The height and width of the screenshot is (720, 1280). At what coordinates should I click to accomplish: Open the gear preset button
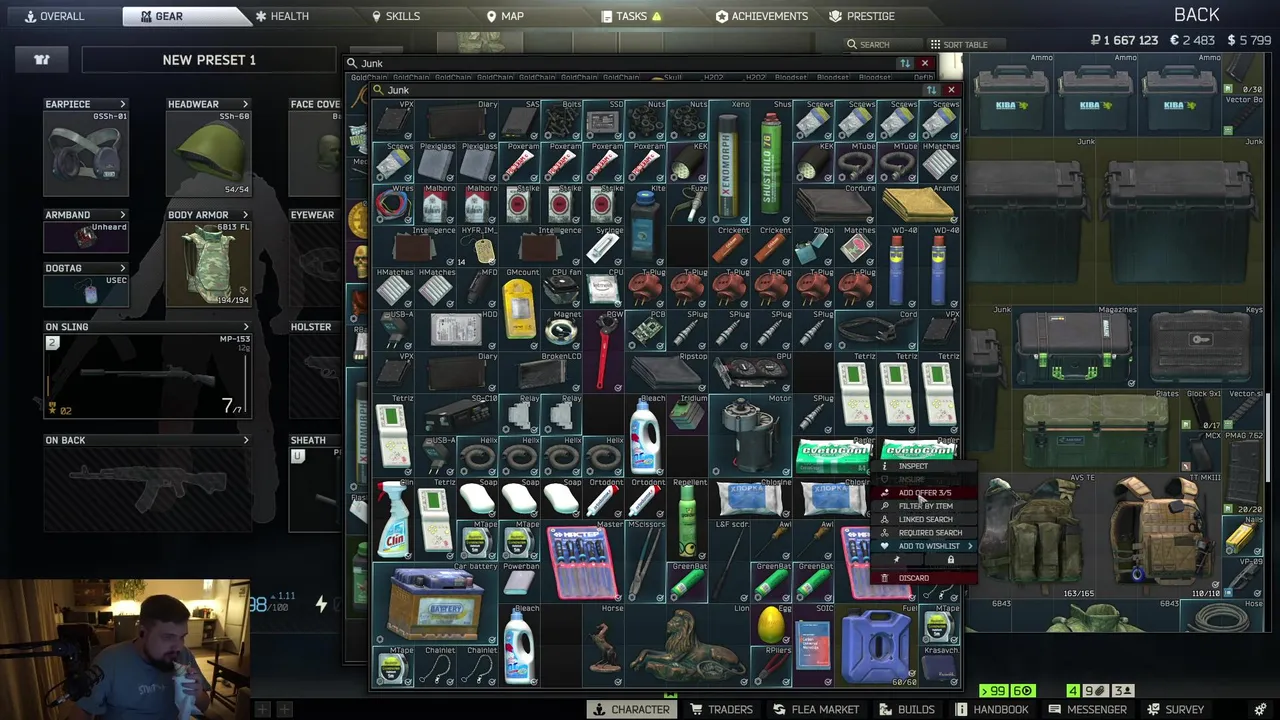point(42,60)
